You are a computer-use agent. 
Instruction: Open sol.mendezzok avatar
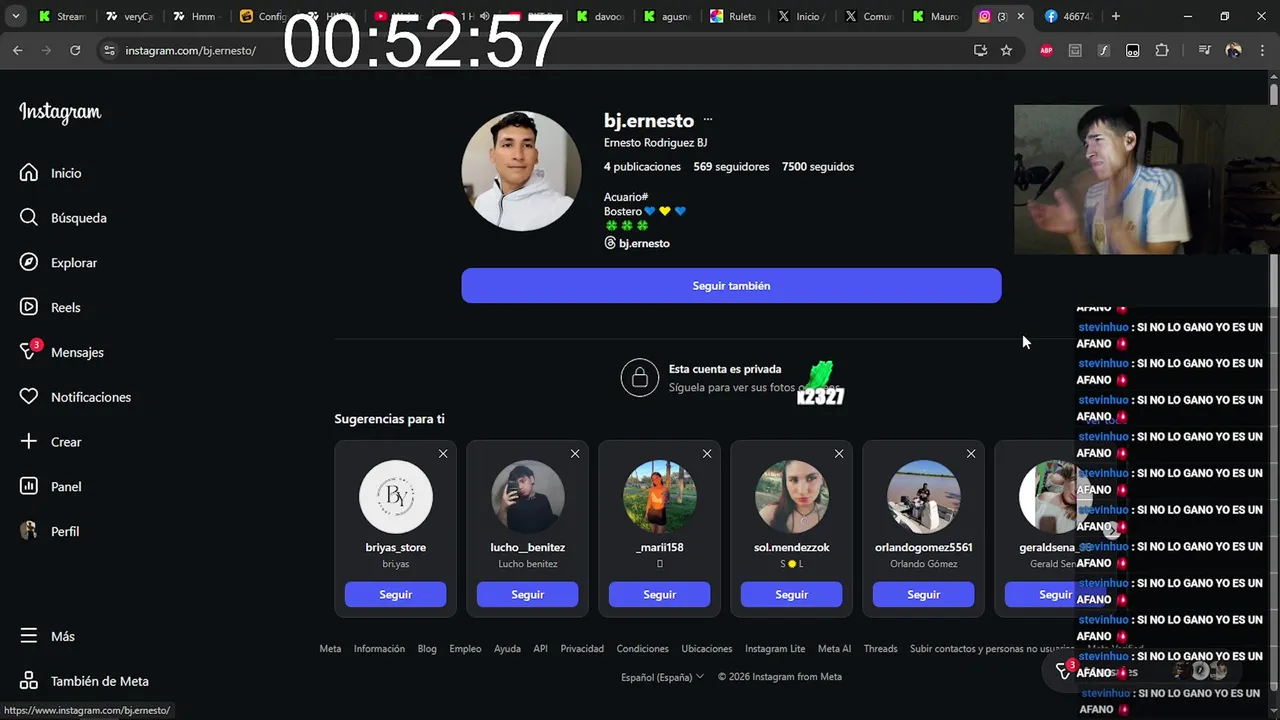tap(792, 497)
